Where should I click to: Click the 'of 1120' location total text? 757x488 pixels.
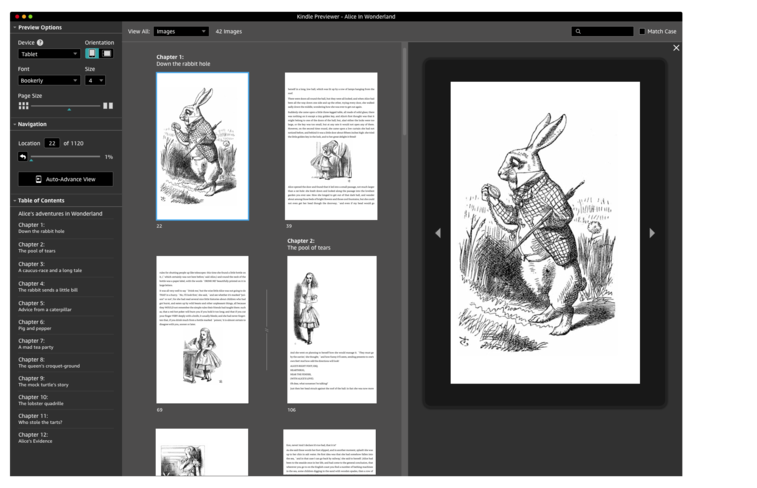pos(73,143)
